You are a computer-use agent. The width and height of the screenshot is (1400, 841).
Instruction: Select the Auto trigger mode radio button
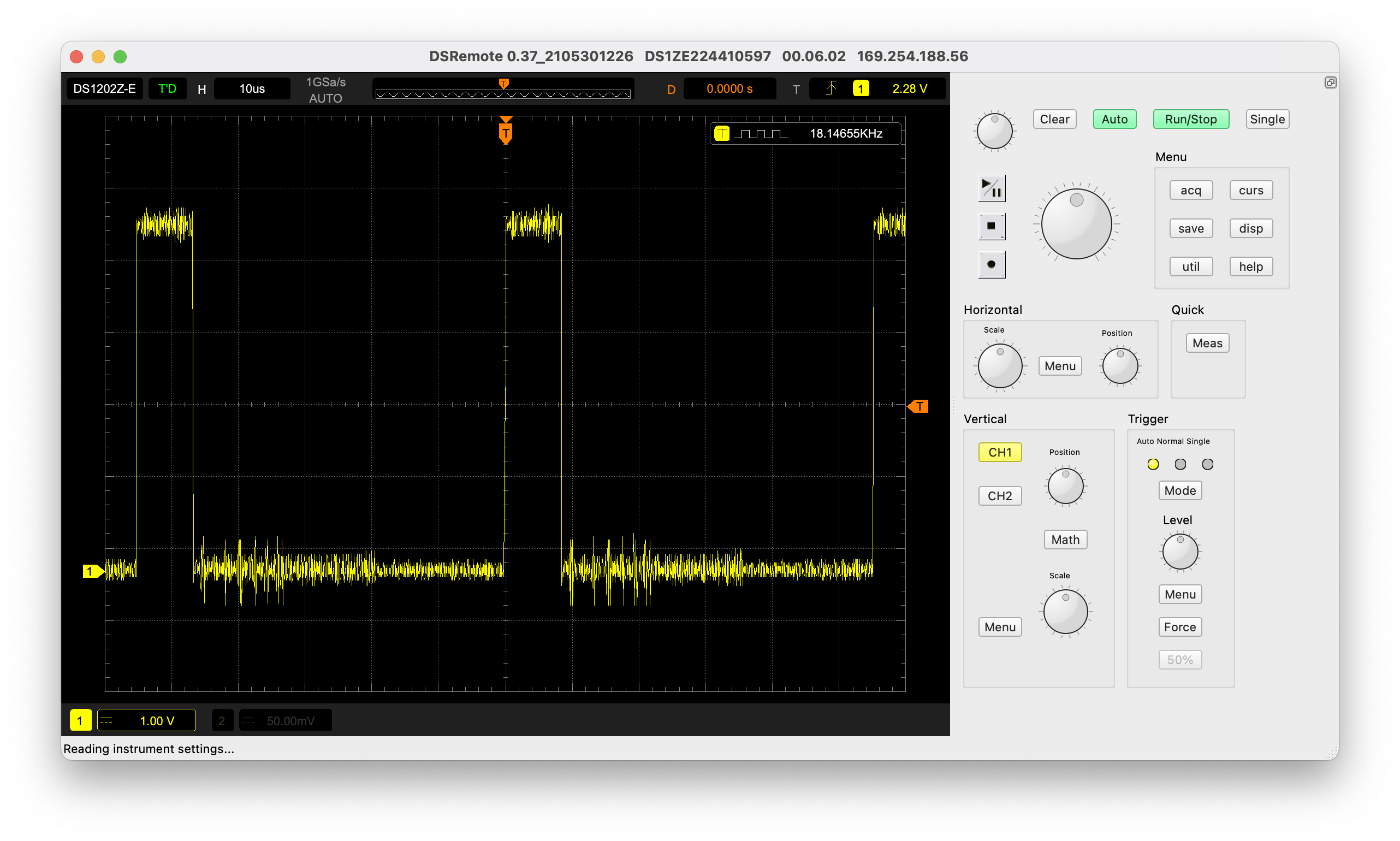(1153, 464)
